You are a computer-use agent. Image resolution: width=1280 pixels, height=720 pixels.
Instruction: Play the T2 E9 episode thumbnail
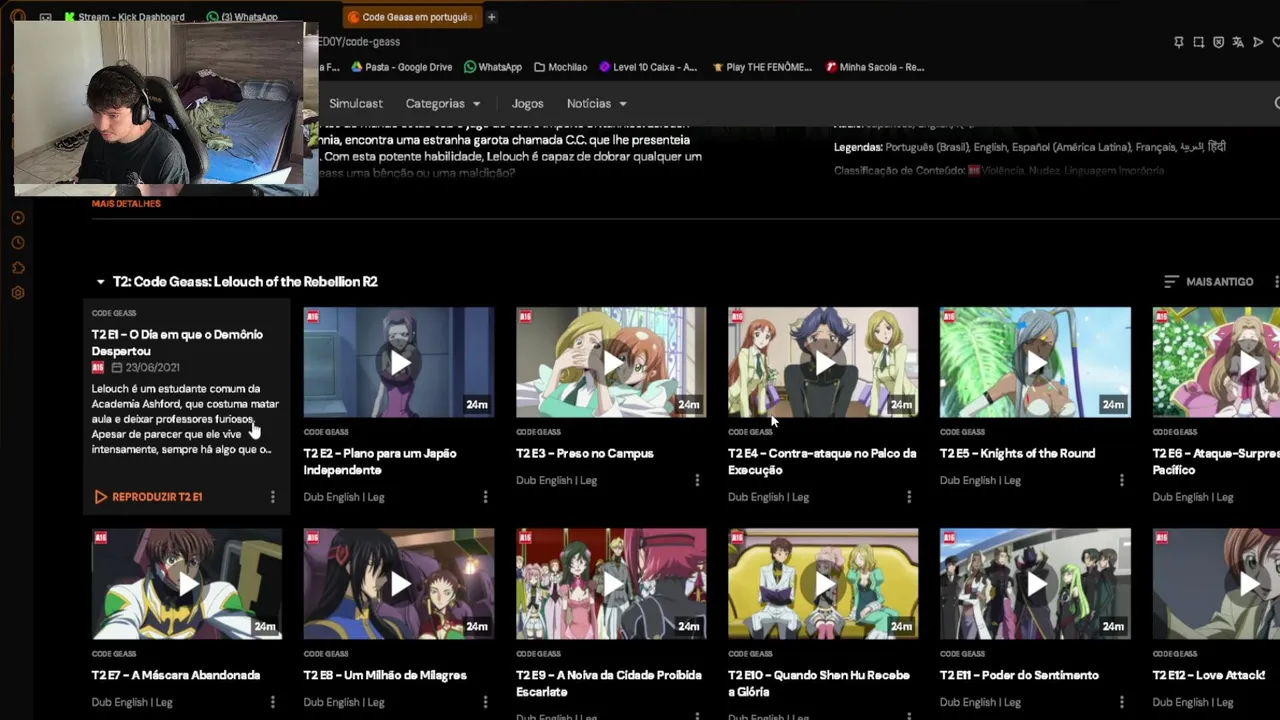611,584
